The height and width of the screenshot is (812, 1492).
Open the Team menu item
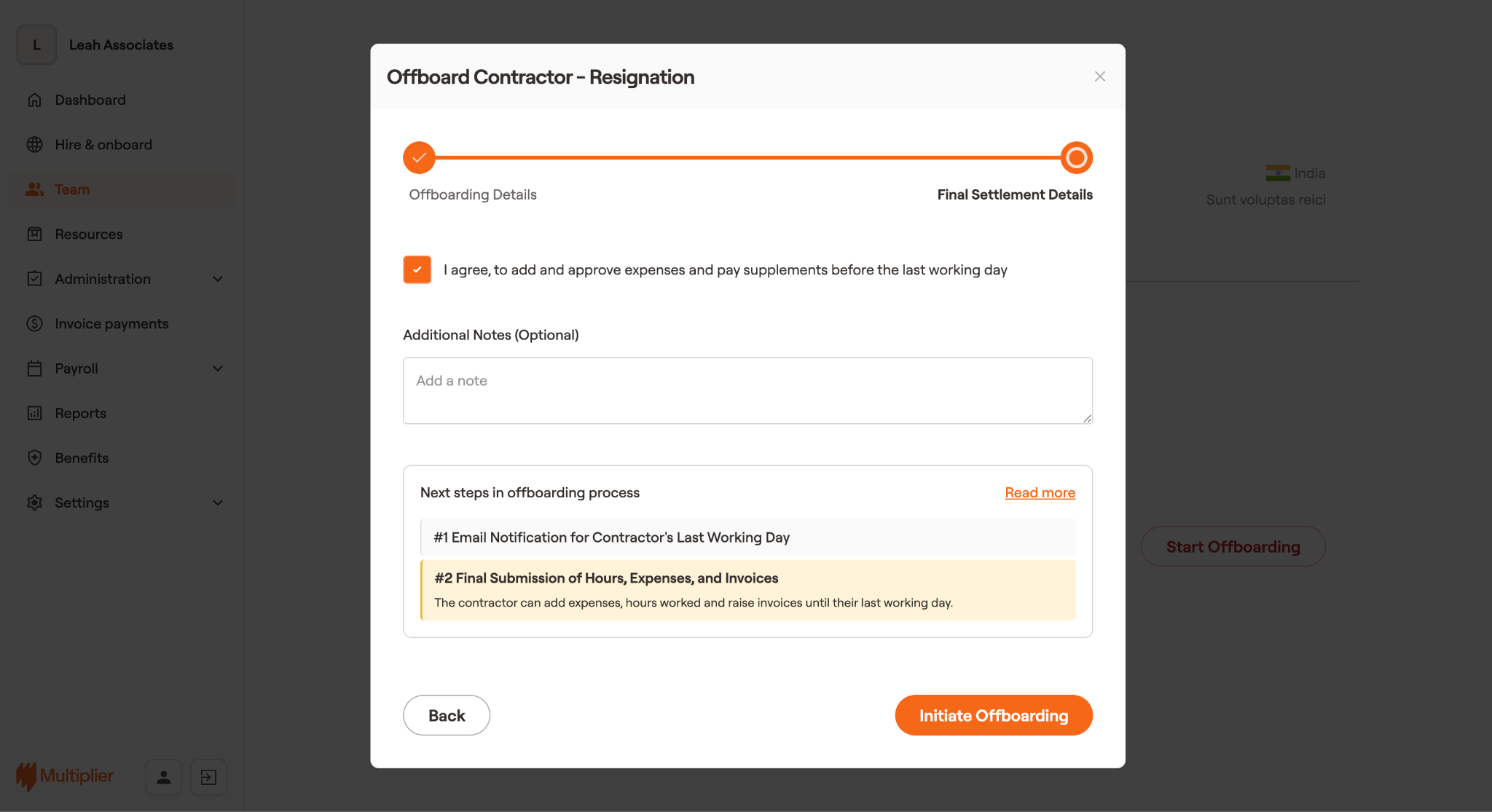click(72, 189)
